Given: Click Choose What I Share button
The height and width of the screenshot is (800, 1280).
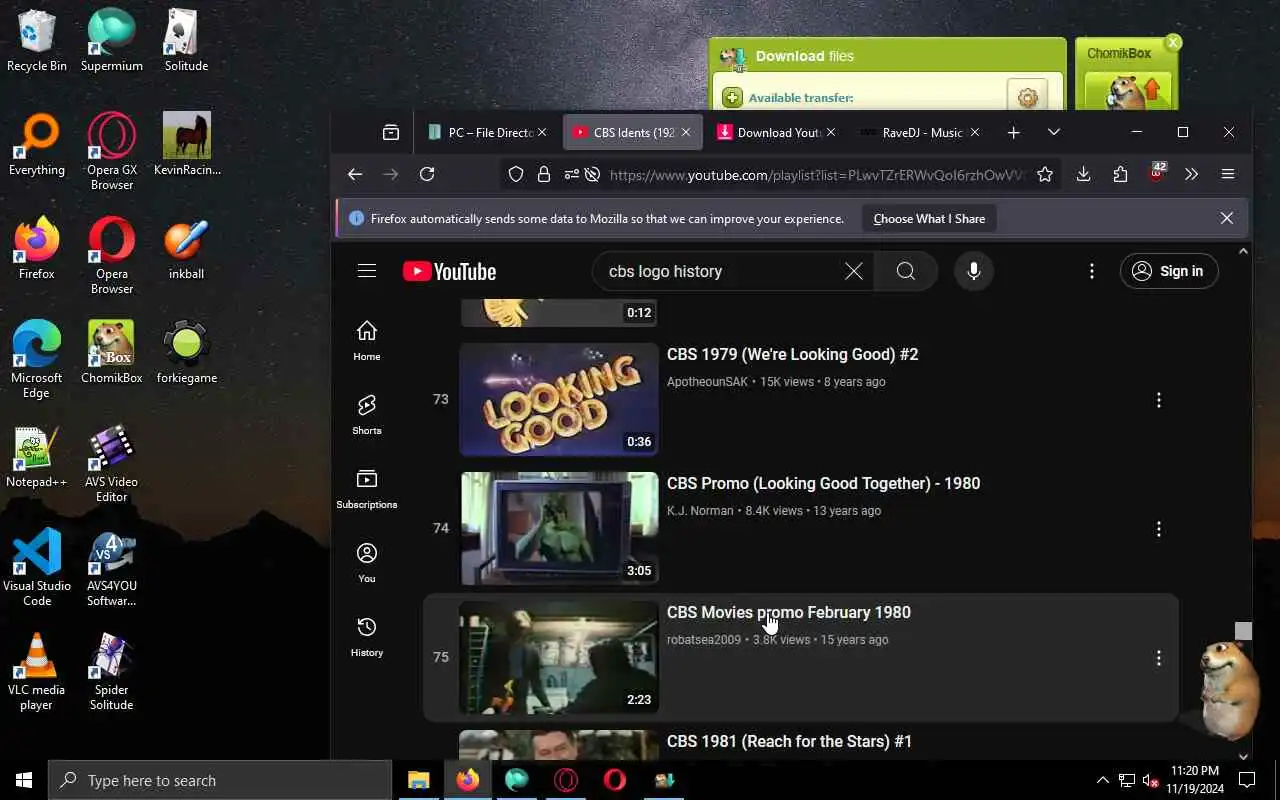Looking at the screenshot, I should 929,218.
